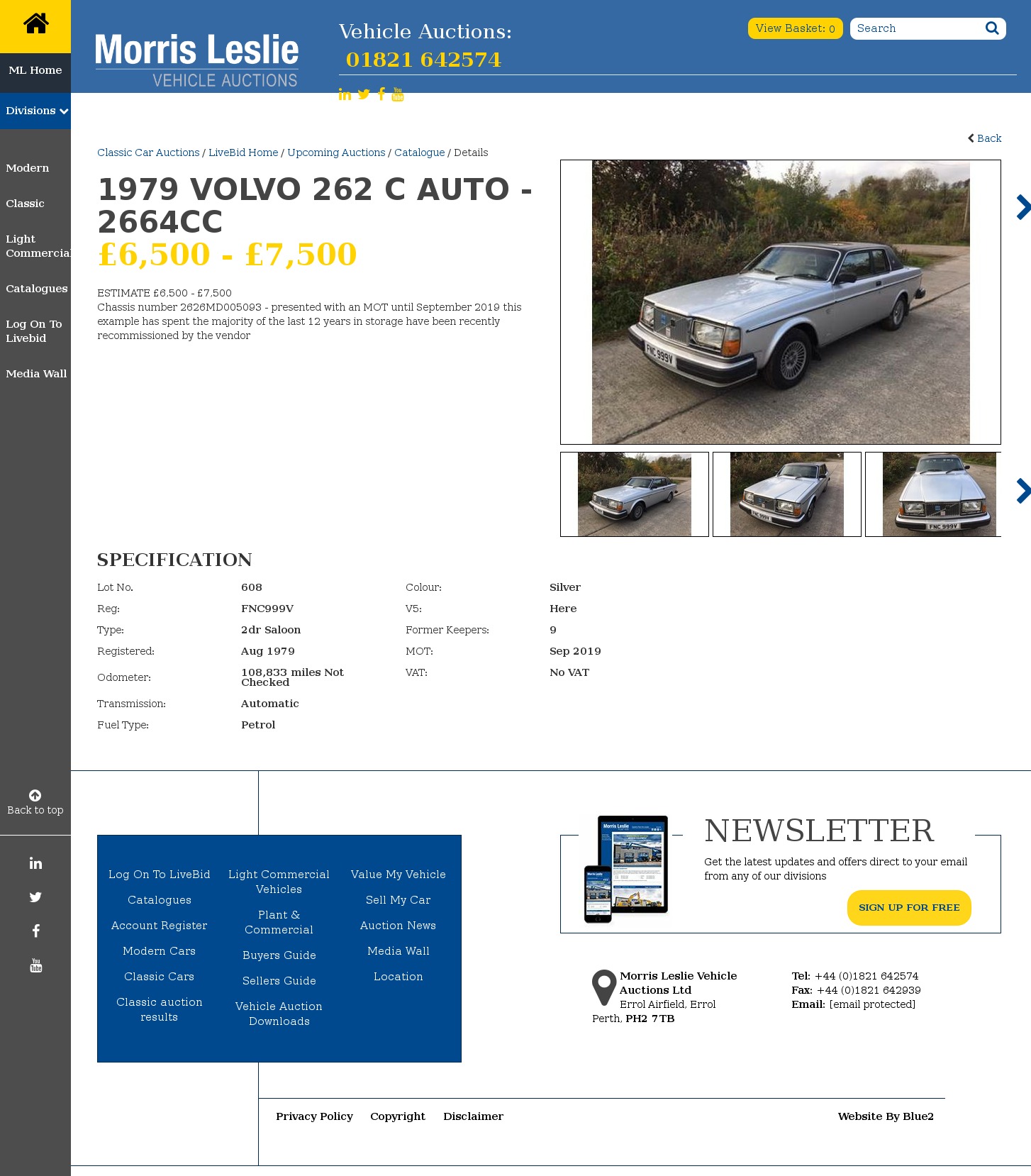Select first side-view car thumbnail
Viewport: 1031px width, 1176px height.
tap(635, 494)
